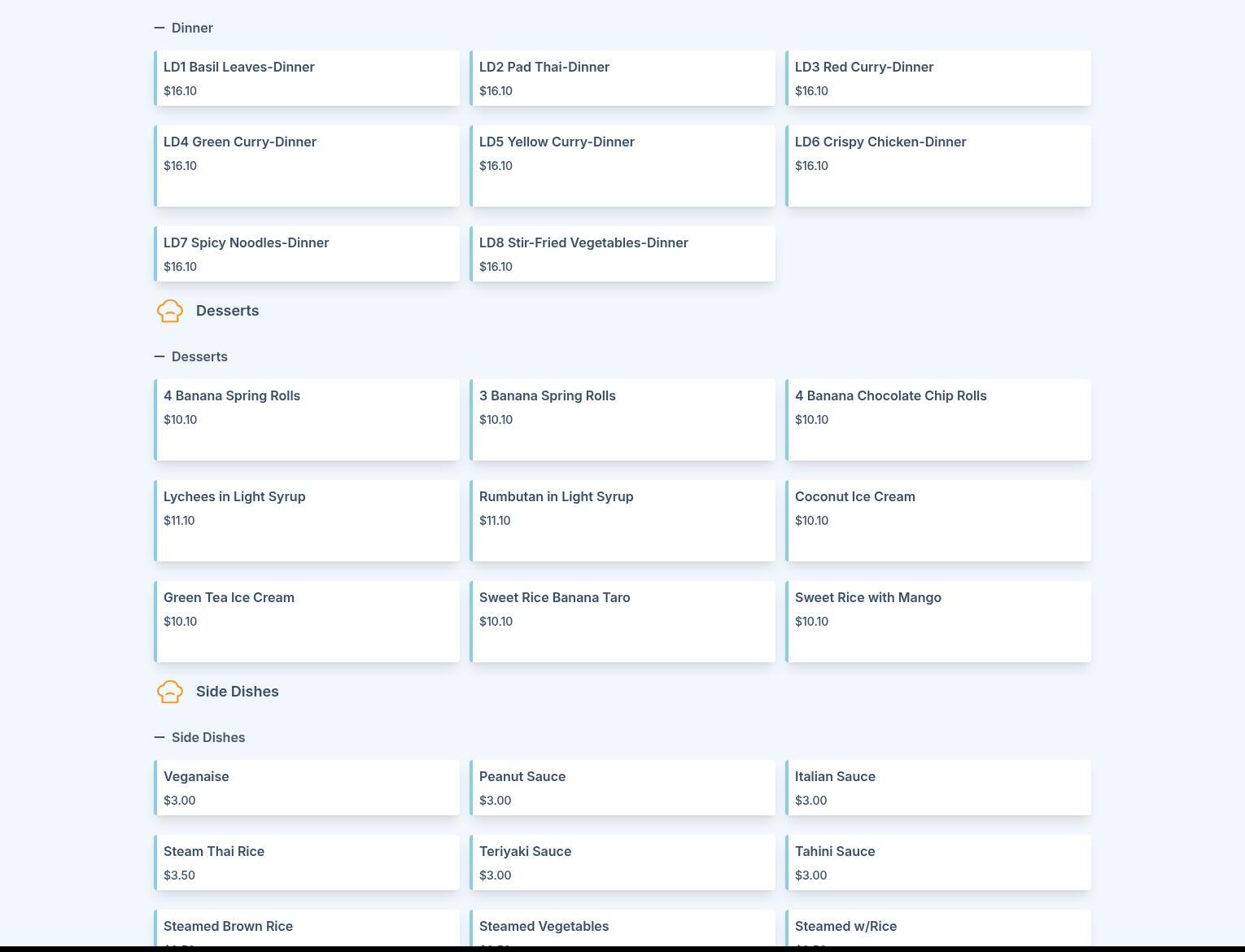The image size is (1245, 952).
Task: Pick Rumbutan in Light Syrup
Action: [x=622, y=521]
